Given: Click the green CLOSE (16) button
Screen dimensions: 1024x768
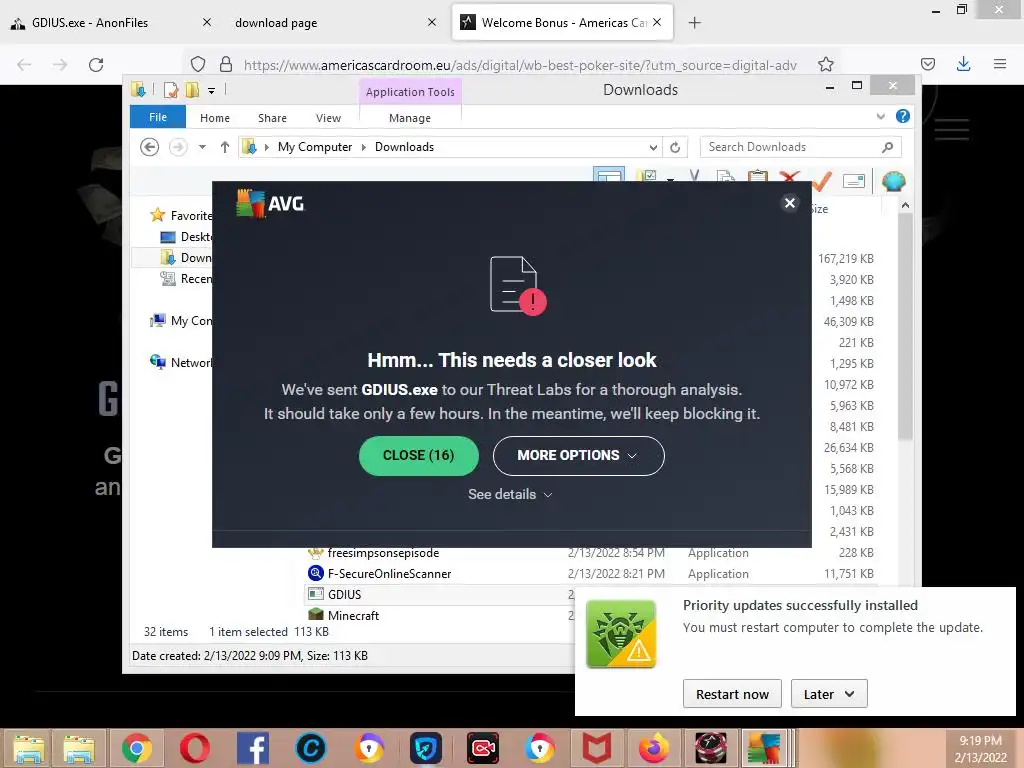Looking at the screenshot, I should pos(419,455).
